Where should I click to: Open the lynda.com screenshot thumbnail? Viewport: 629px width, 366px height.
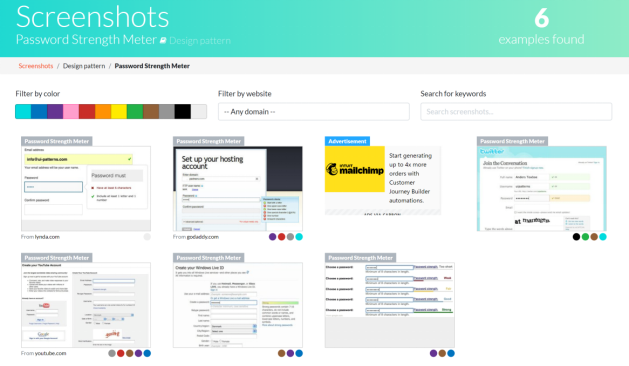(x=86, y=189)
